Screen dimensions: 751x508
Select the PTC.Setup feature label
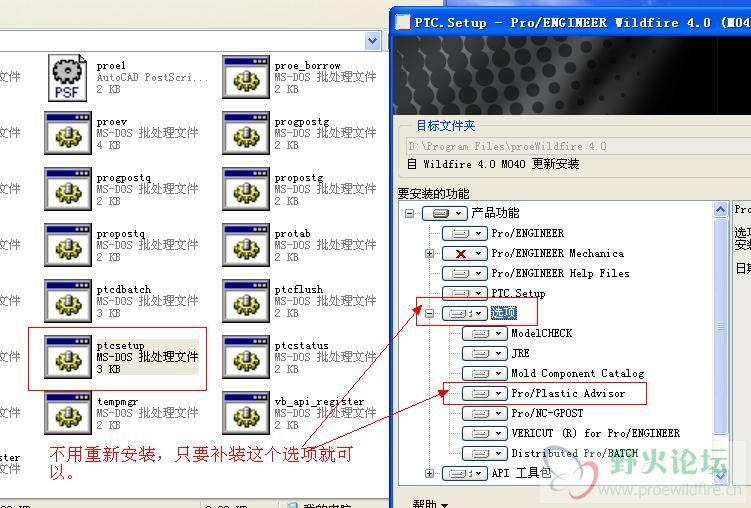click(x=518, y=293)
